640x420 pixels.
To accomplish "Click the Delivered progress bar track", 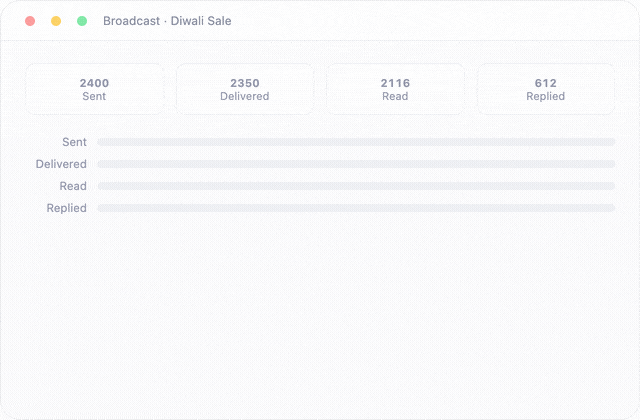I will [356, 164].
